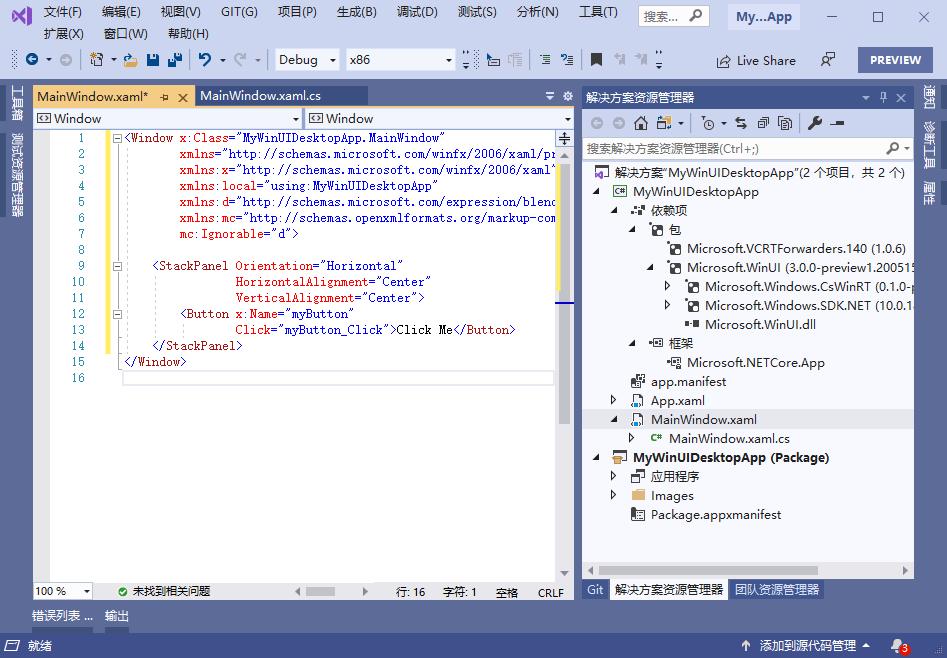Click the bookmark icon in toolbar
The height and width of the screenshot is (658, 947).
[596, 60]
